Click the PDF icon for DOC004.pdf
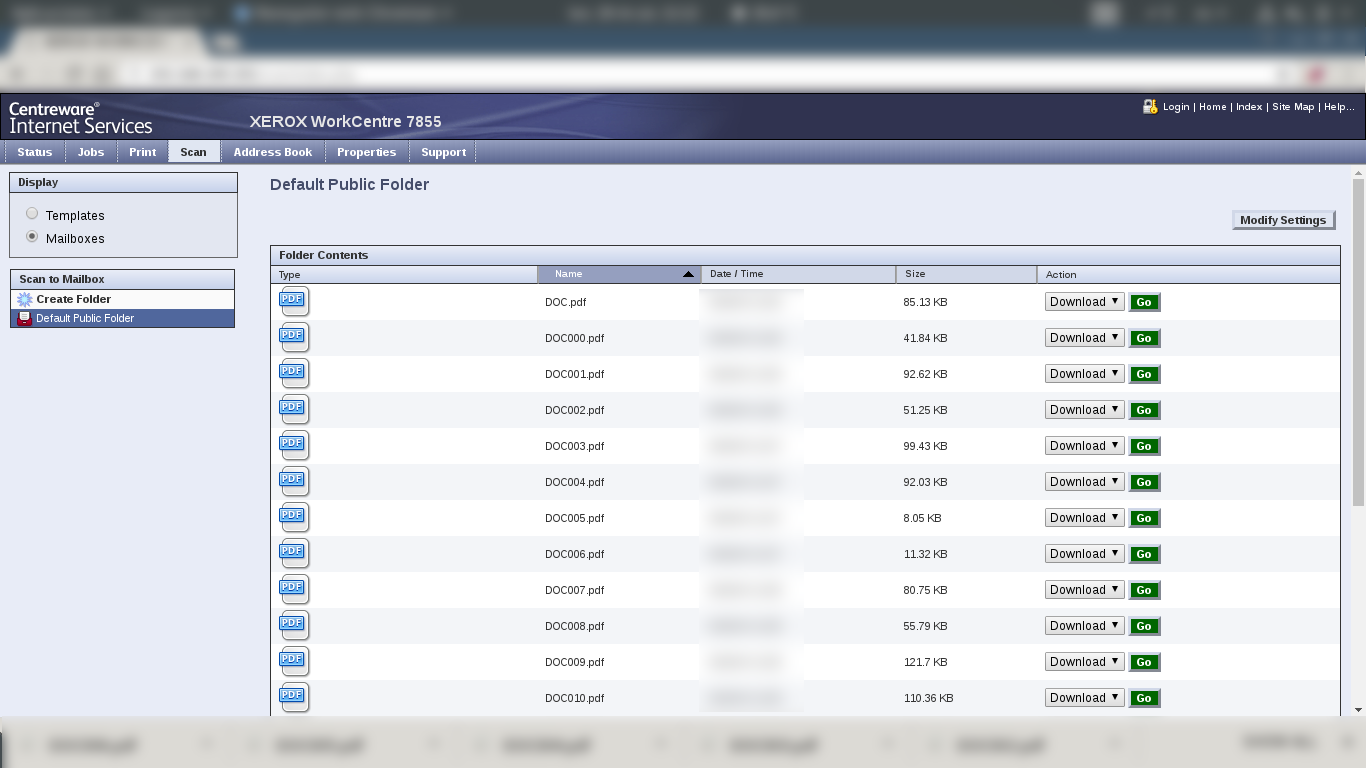 point(294,481)
